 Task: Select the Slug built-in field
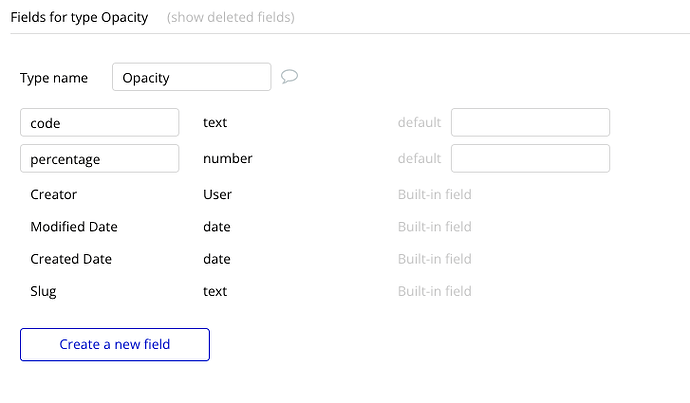pyautogui.click(x=43, y=291)
